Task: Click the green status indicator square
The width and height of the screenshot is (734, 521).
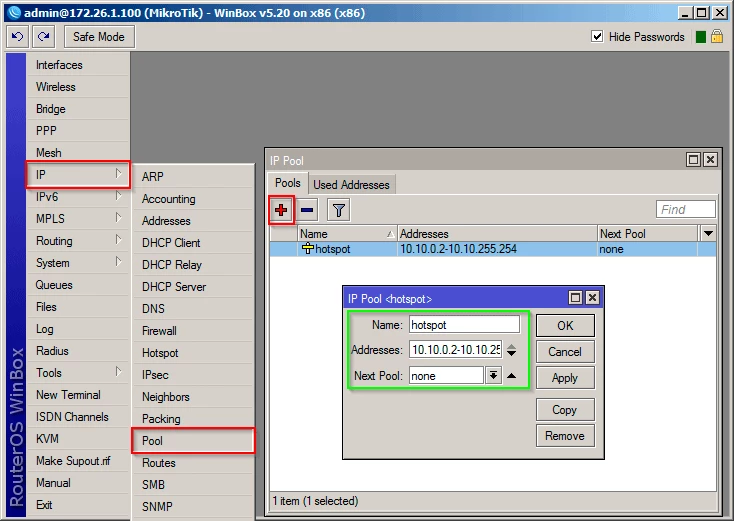Action: point(701,37)
